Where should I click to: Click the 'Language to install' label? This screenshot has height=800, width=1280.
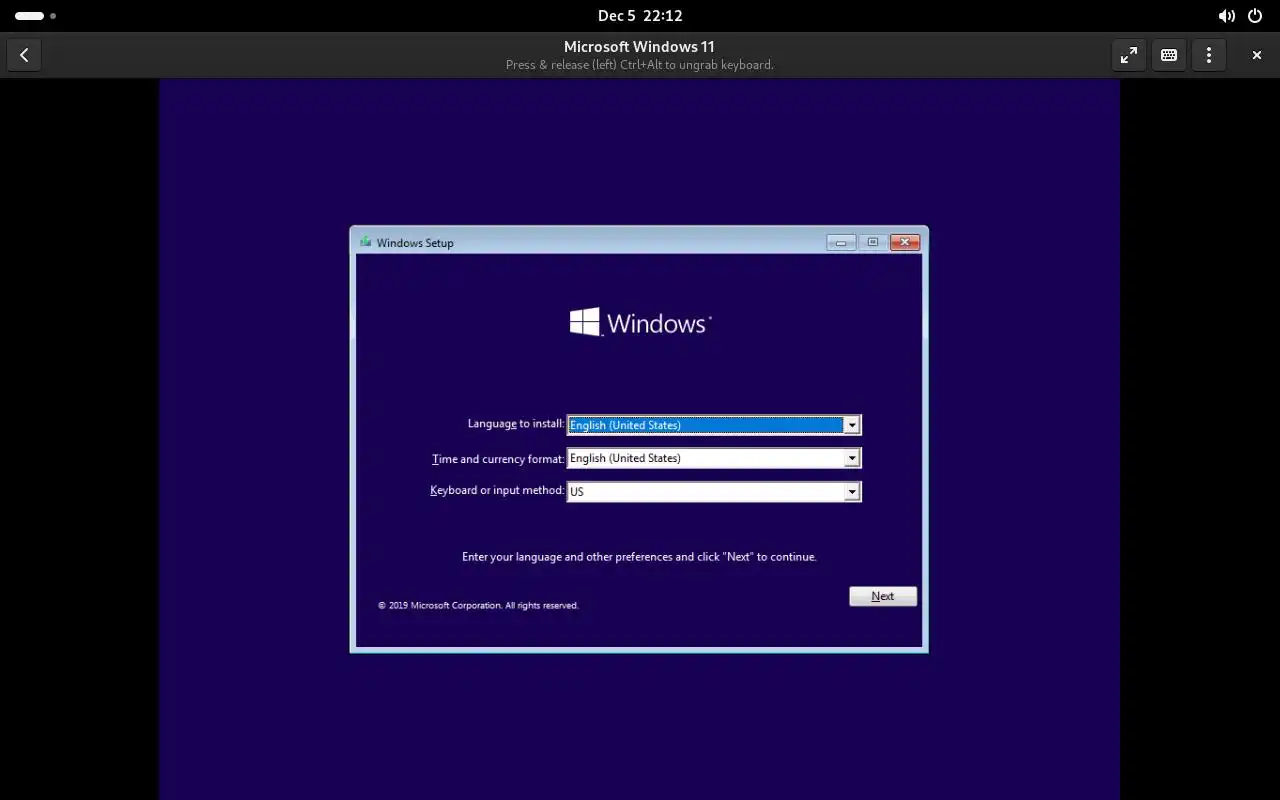click(x=516, y=424)
